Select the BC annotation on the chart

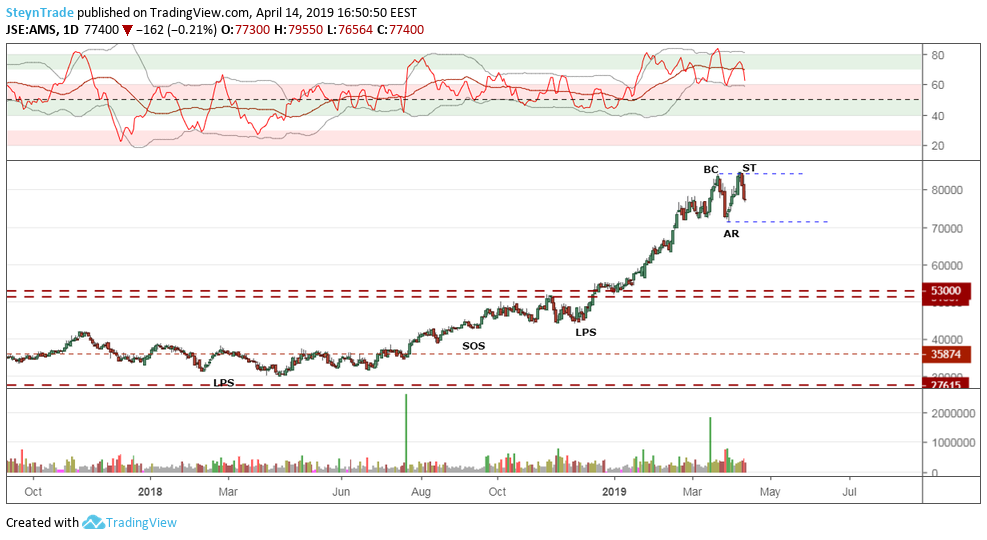point(711,169)
